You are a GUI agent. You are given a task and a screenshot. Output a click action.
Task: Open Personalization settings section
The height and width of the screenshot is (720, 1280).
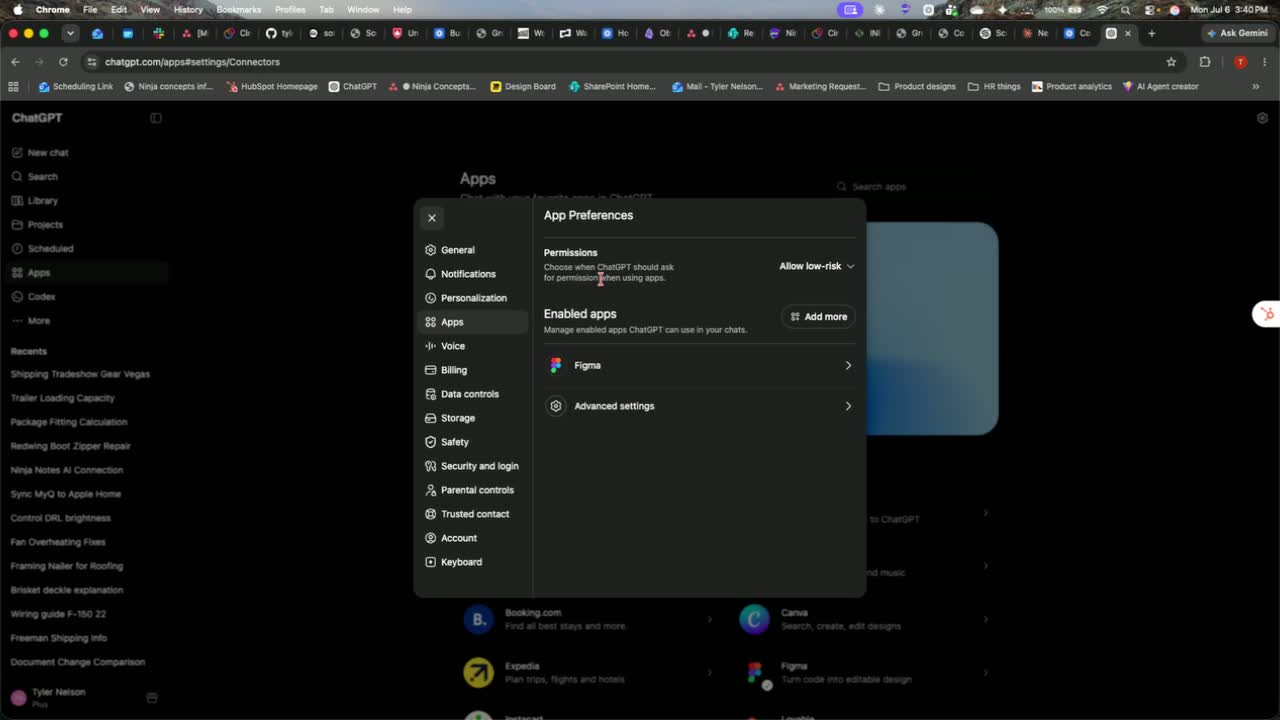click(472, 298)
